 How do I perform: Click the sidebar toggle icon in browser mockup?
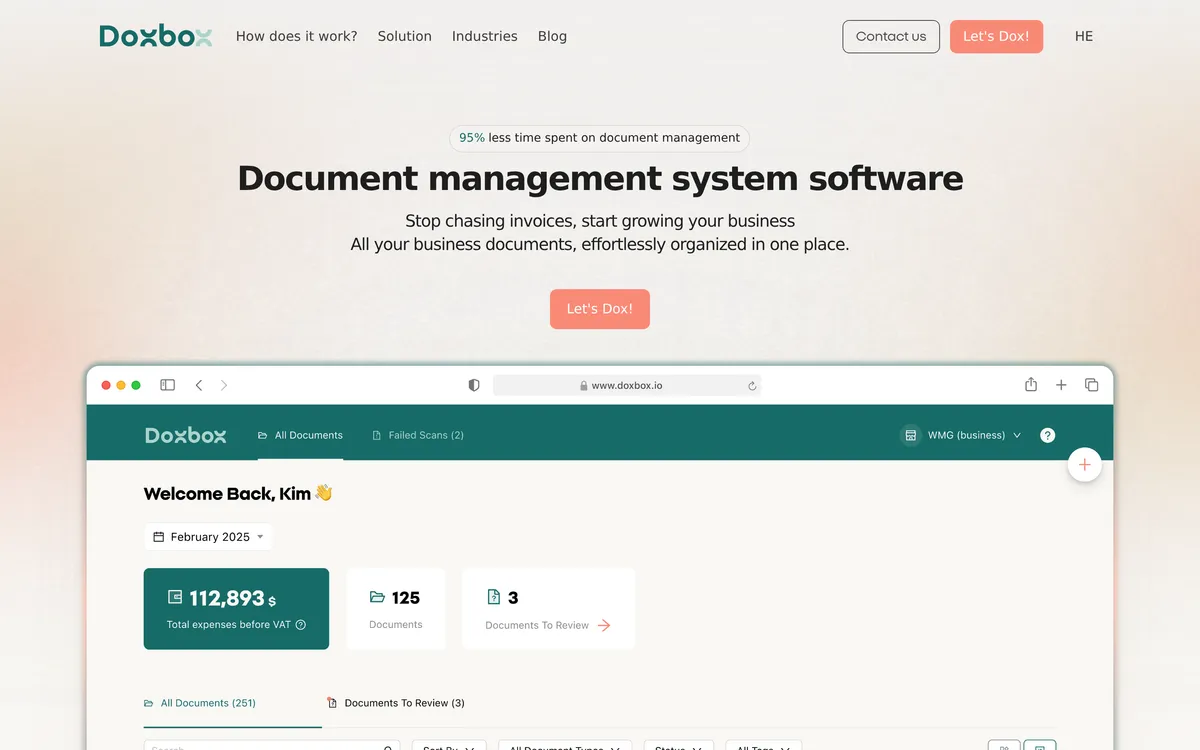pyautogui.click(x=168, y=385)
